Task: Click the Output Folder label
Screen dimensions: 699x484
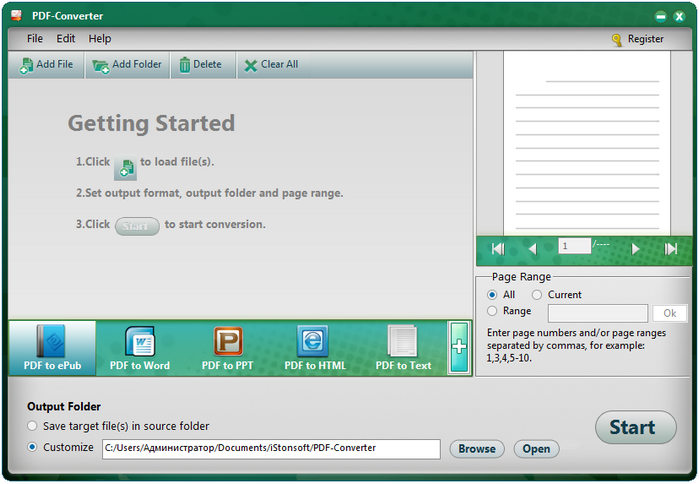Action: pos(64,406)
